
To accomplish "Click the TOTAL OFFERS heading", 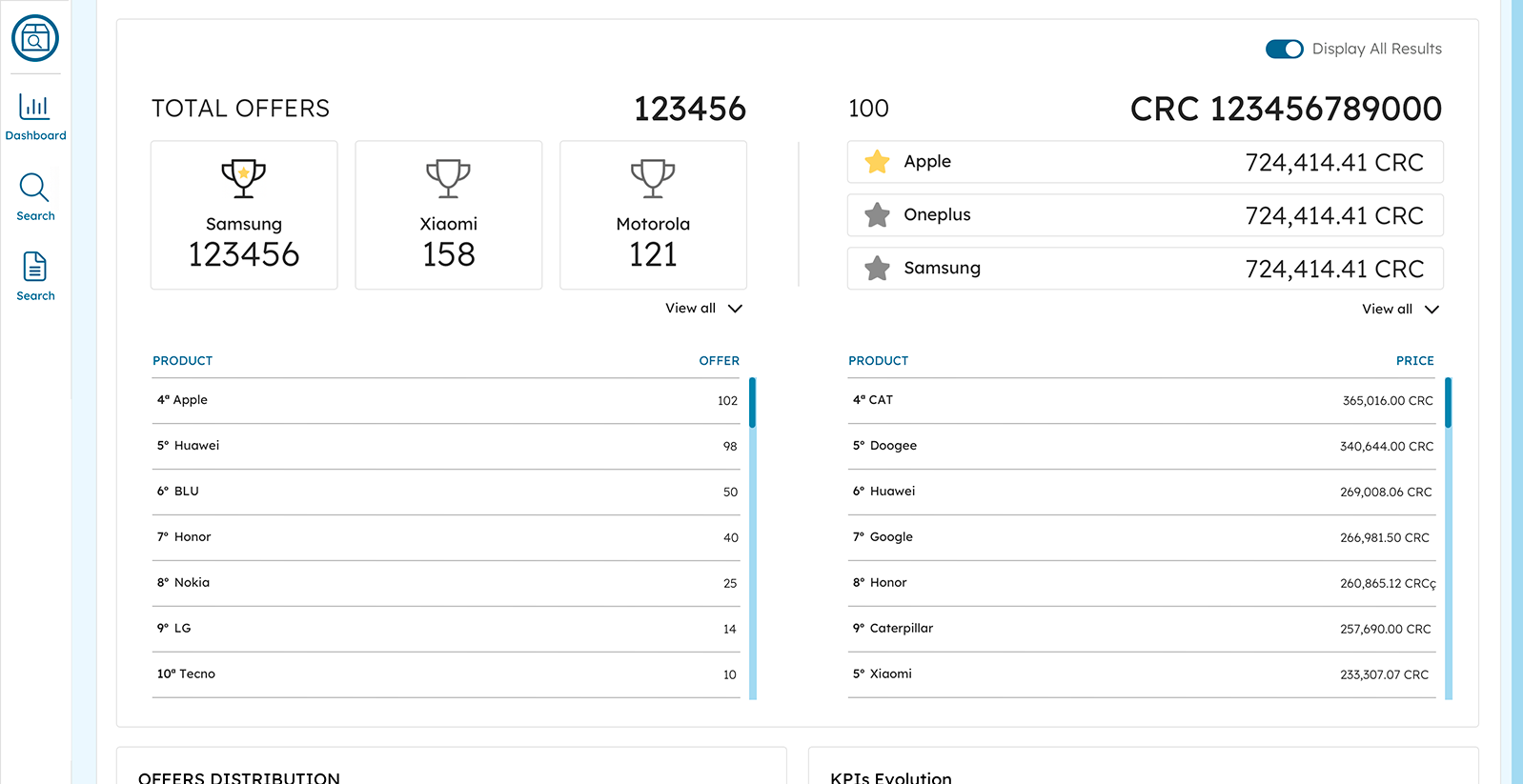I will point(240,109).
